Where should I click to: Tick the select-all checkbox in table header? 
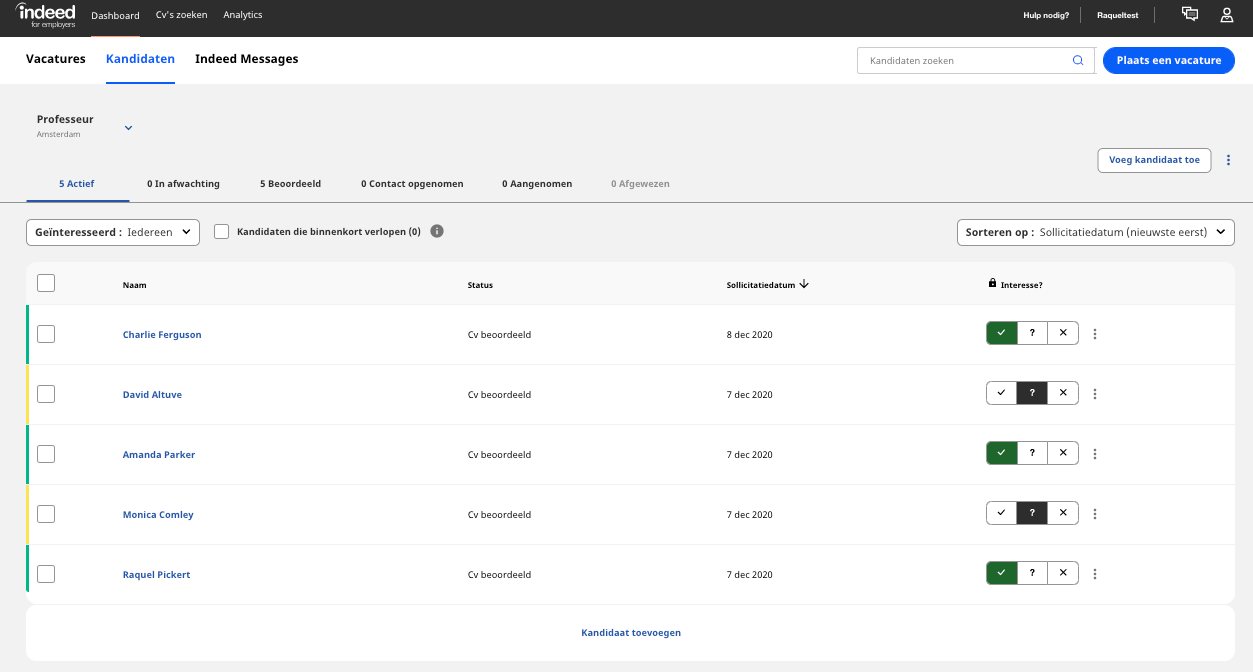(x=46, y=283)
